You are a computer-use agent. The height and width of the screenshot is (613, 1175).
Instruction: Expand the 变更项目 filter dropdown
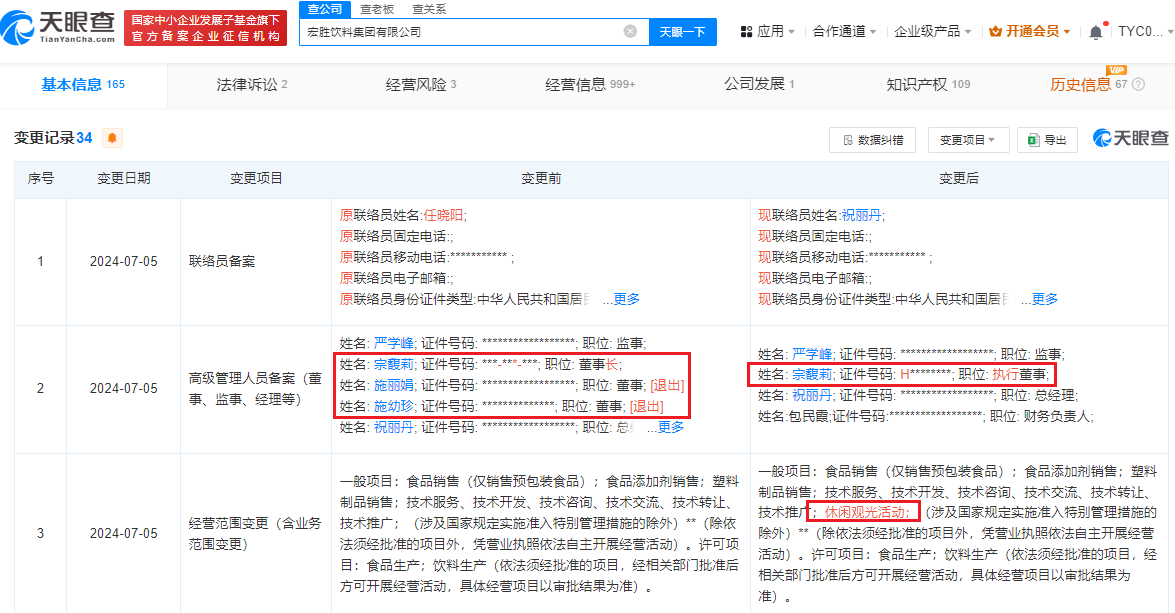pyautogui.click(x=967, y=140)
